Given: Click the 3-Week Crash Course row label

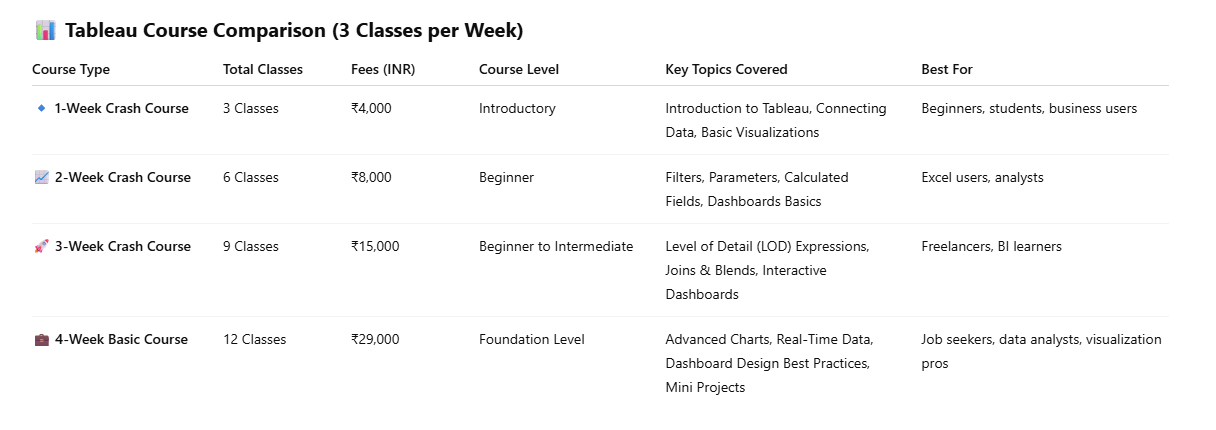Looking at the screenshot, I should point(122,246).
